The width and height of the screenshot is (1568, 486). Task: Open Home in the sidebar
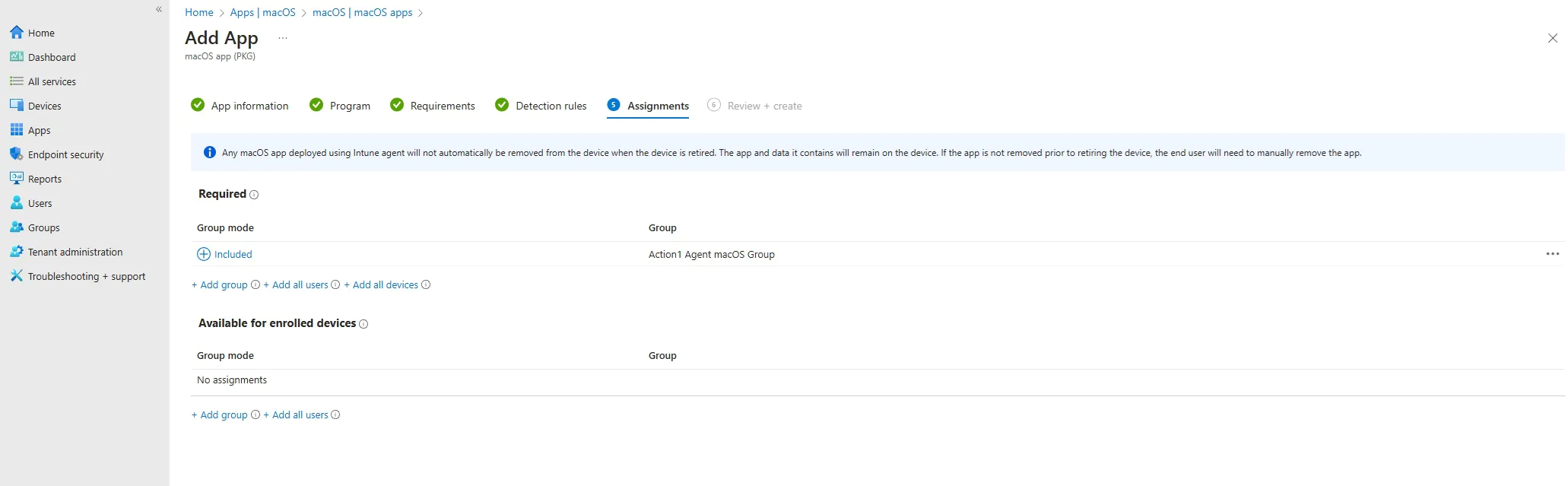point(41,33)
